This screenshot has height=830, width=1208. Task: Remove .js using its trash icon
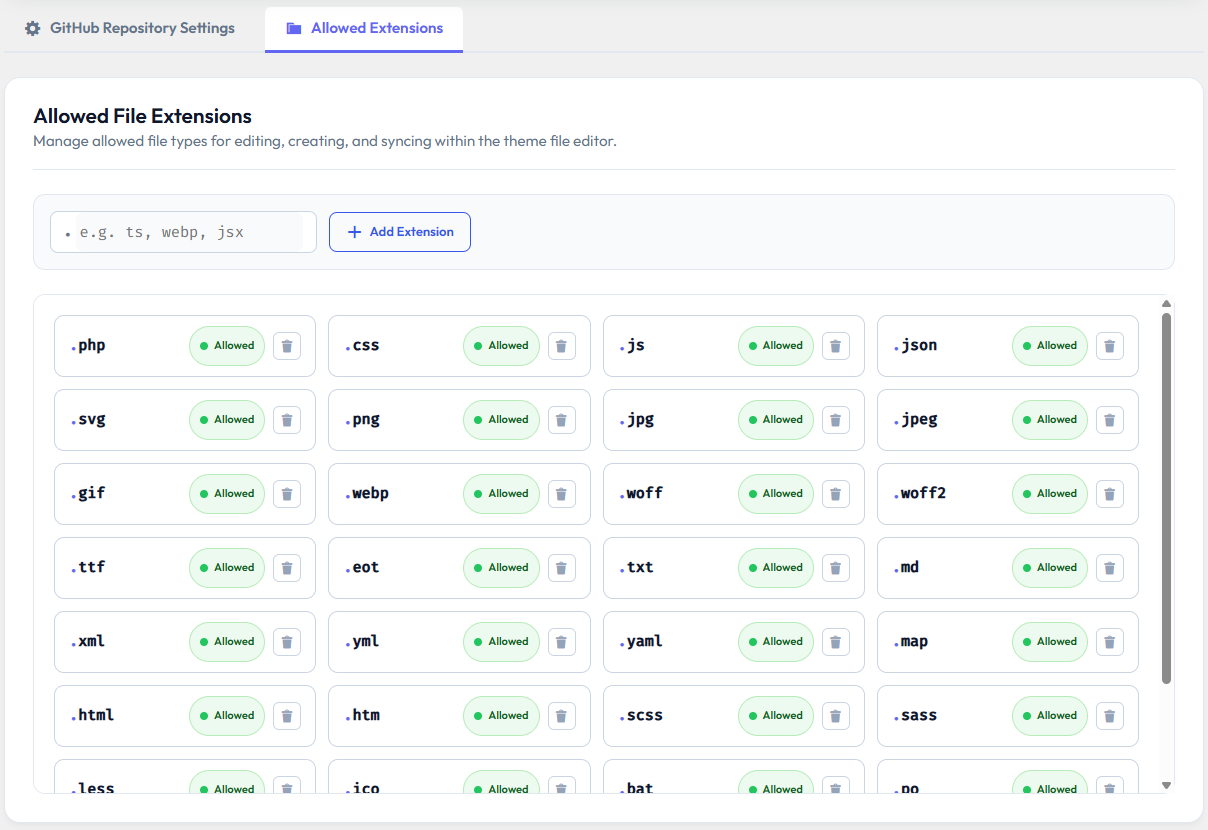836,346
